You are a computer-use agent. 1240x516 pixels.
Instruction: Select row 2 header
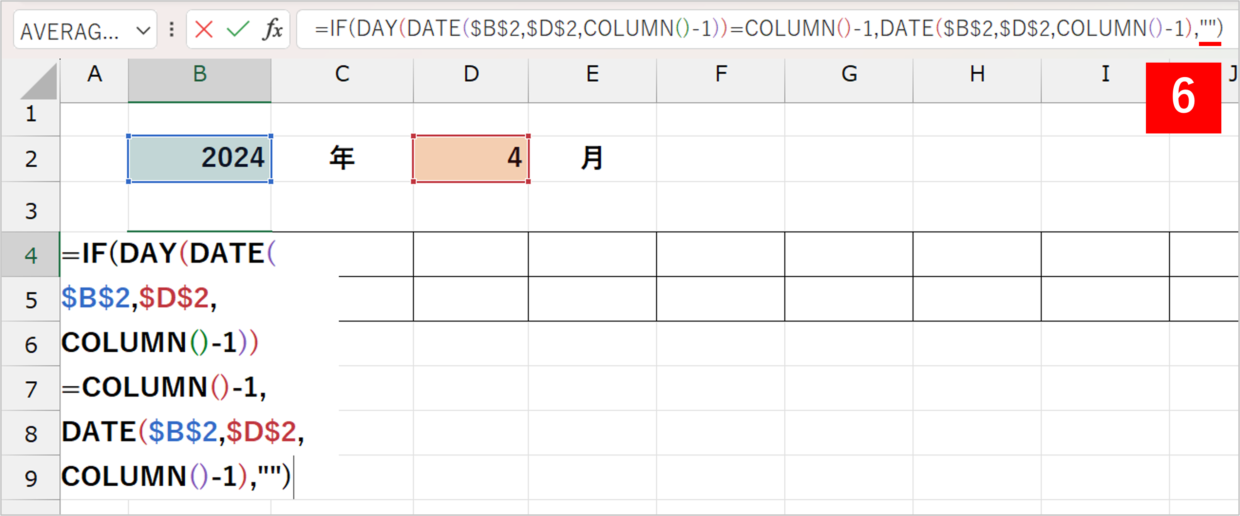click(x=30, y=159)
